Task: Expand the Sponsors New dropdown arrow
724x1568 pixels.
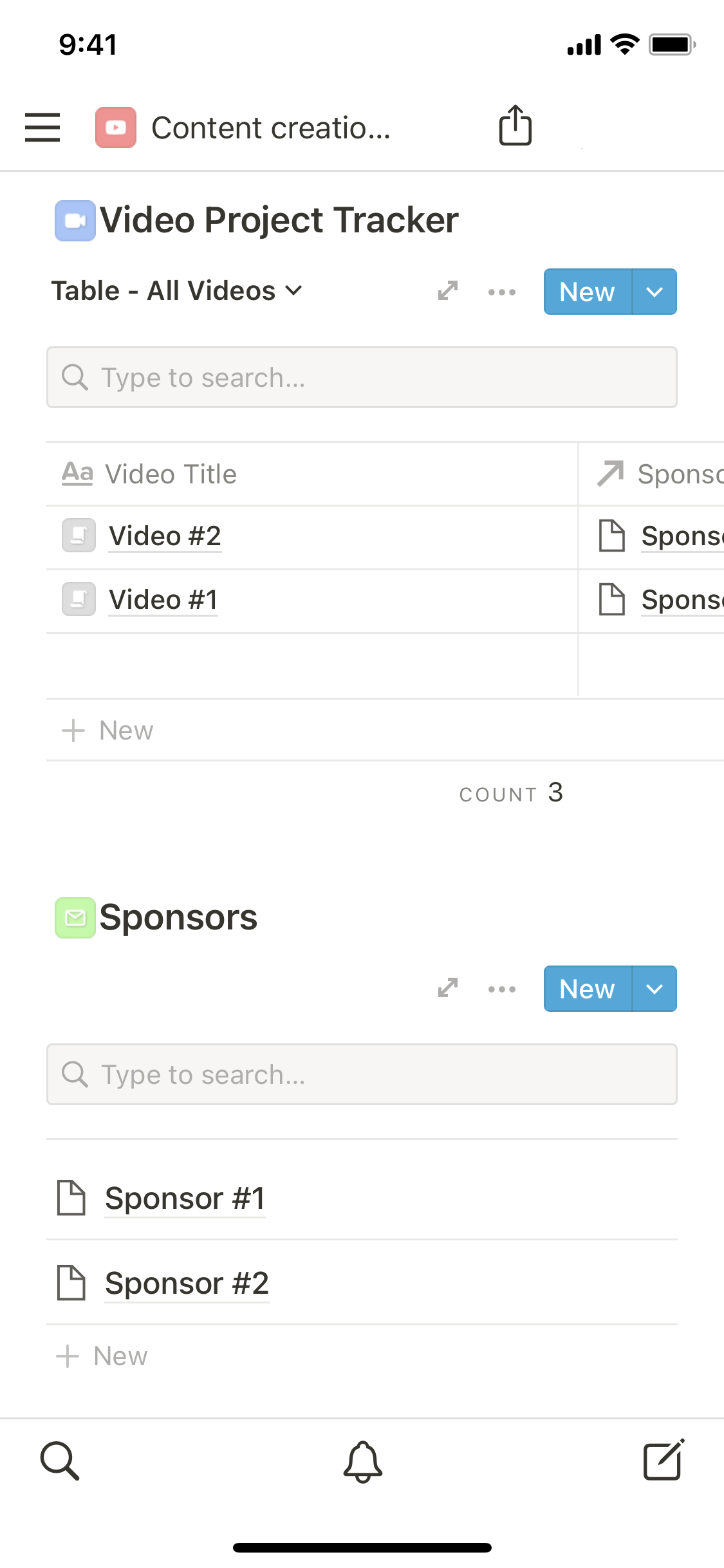Action: click(x=654, y=989)
